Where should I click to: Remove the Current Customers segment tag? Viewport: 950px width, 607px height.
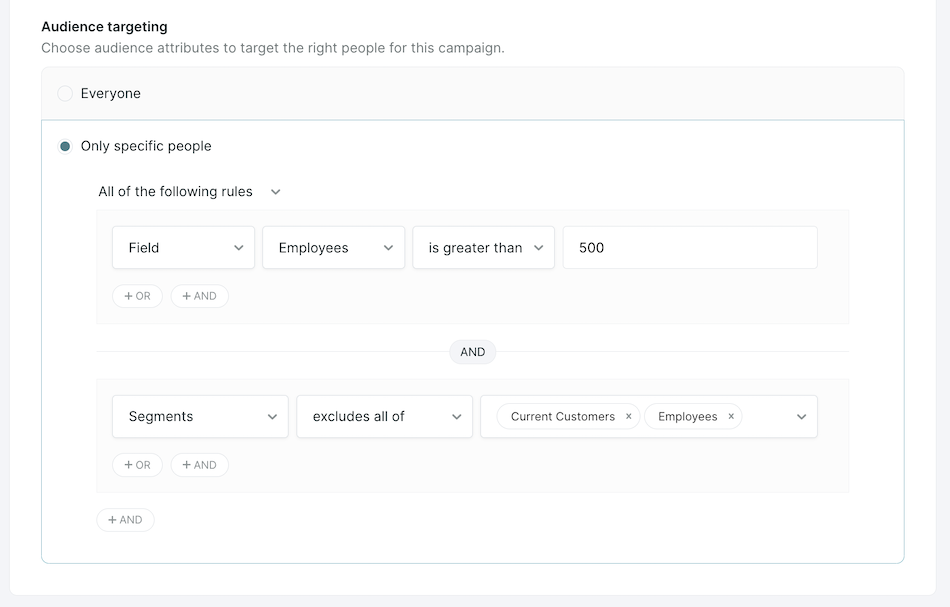(x=628, y=416)
